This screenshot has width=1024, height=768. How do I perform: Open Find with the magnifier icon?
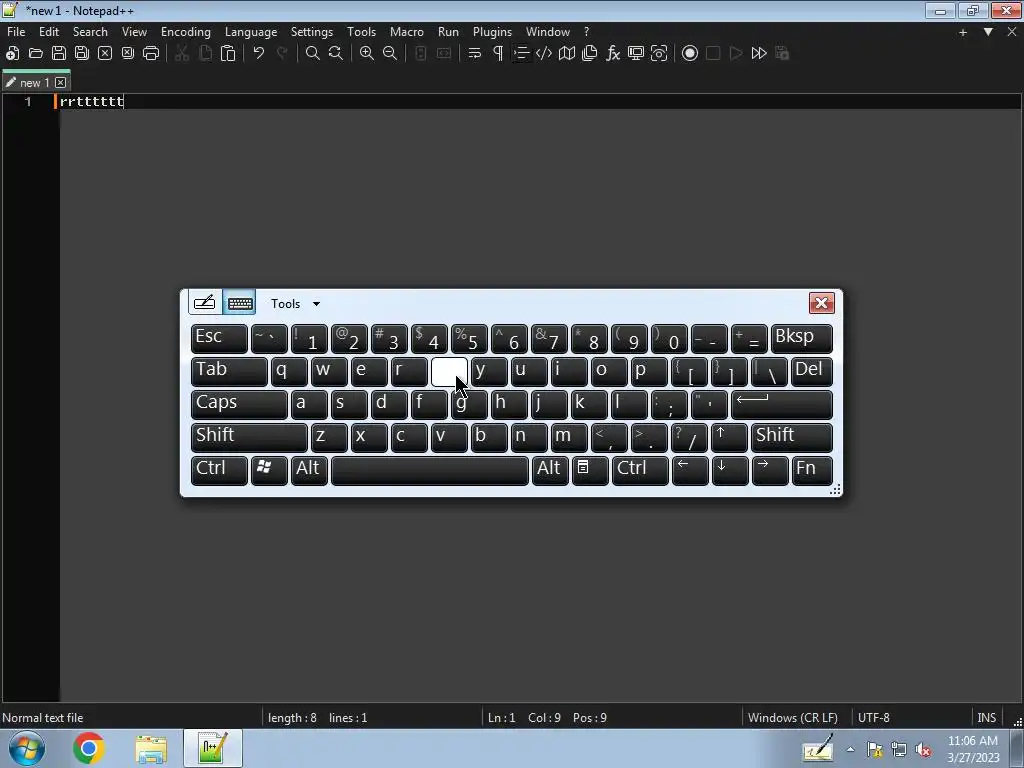313,54
